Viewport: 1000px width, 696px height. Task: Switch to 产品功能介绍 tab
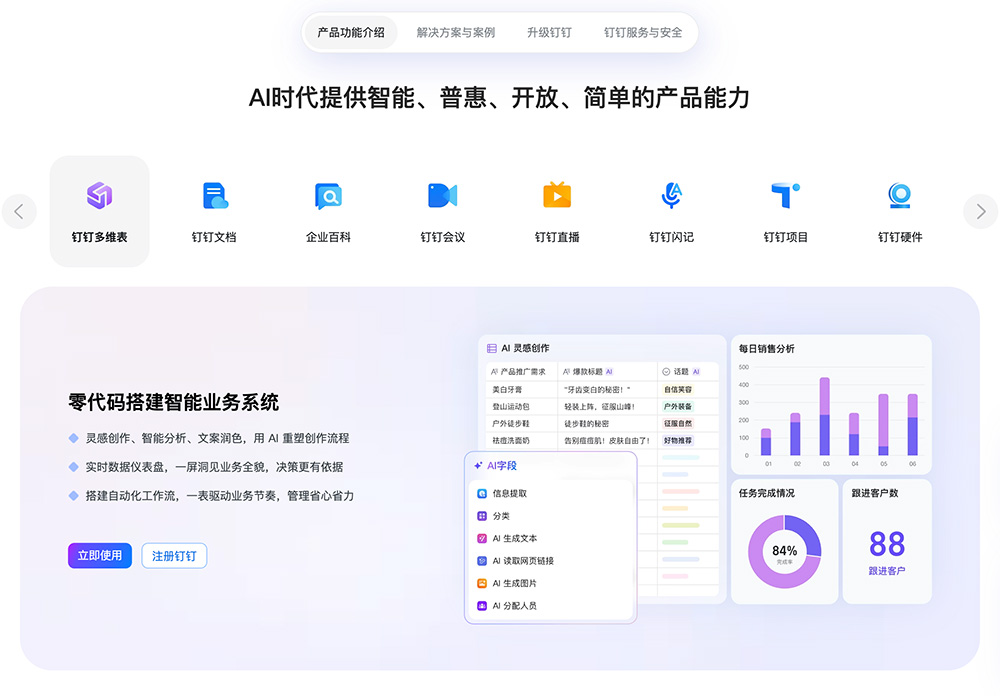point(351,33)
